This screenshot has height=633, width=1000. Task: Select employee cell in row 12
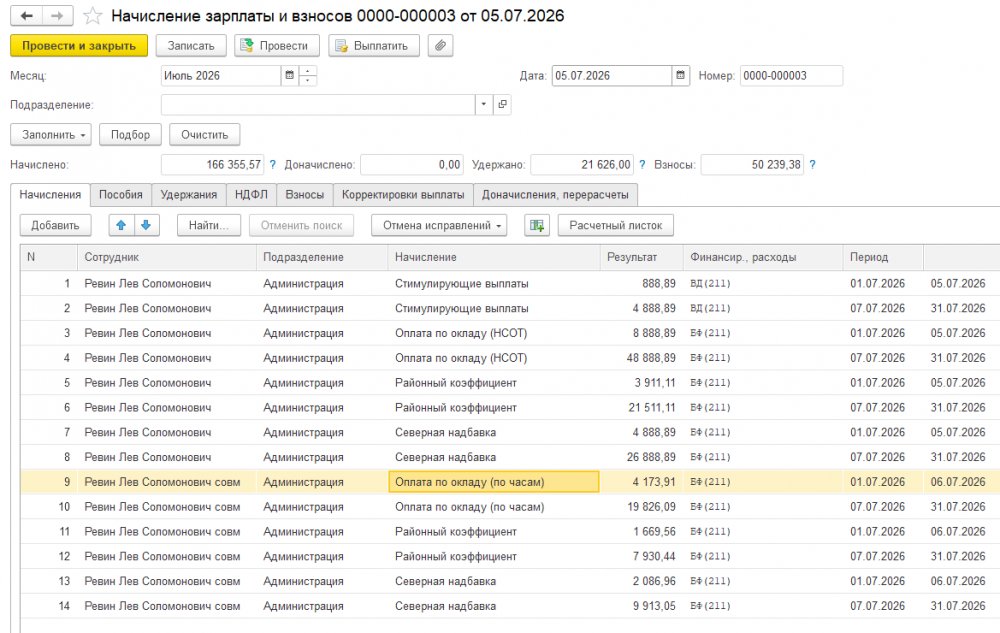[166, 557]
